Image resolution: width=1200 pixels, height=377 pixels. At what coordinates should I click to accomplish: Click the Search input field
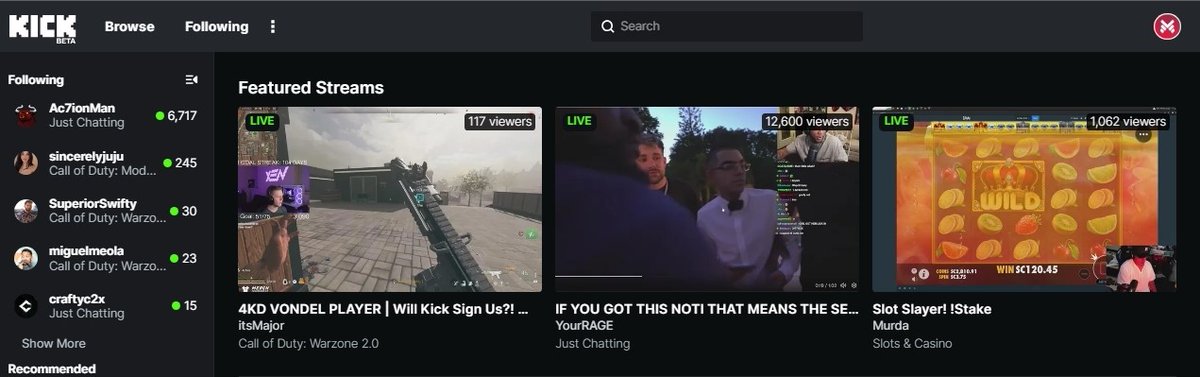[x=726, y=26]
